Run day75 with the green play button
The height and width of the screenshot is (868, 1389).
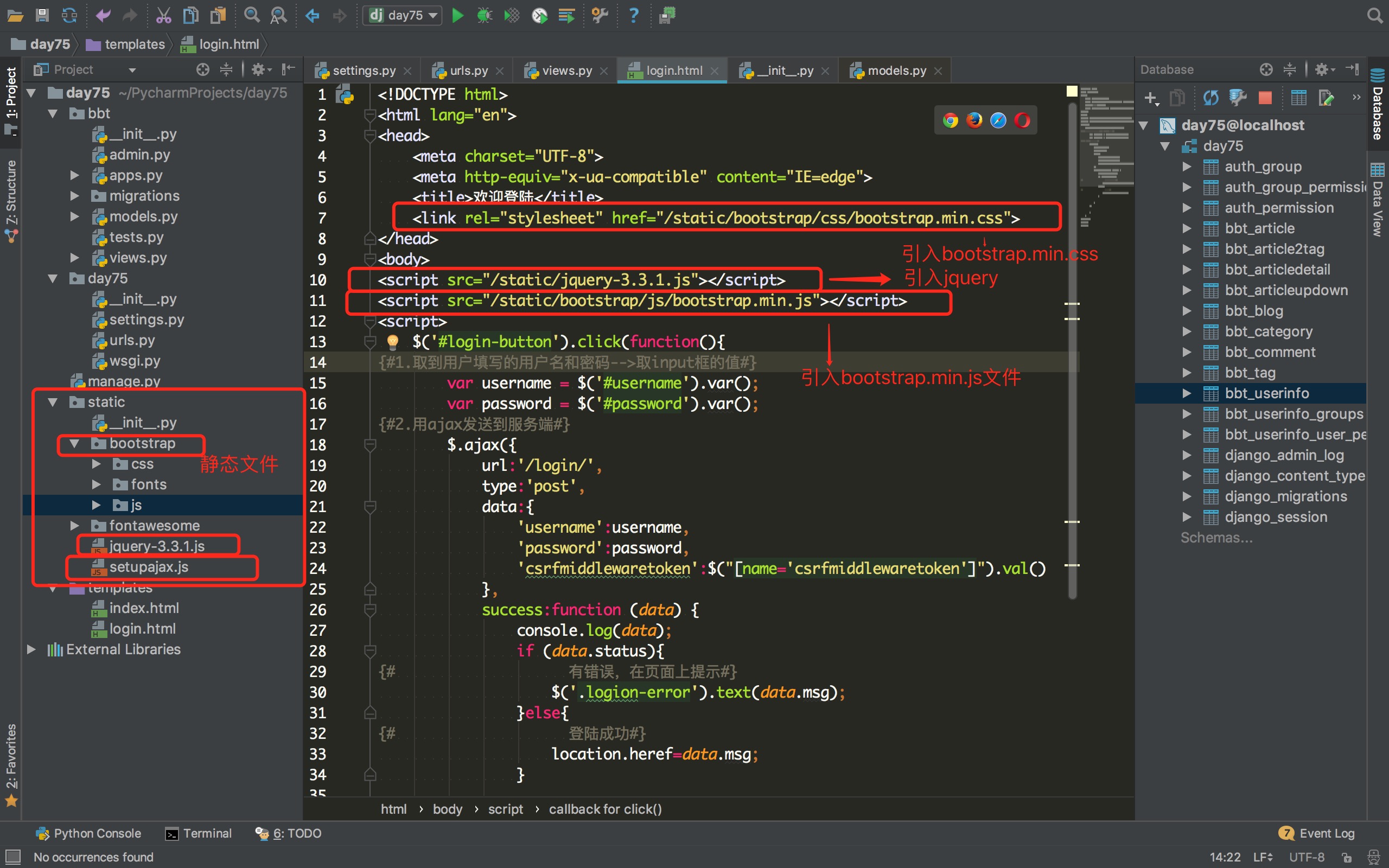point(457,15)
